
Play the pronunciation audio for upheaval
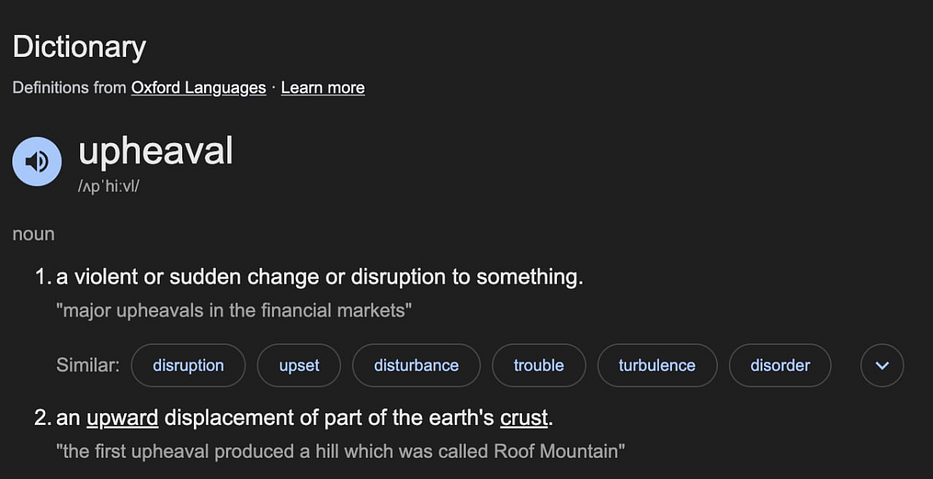click(37, 161)
